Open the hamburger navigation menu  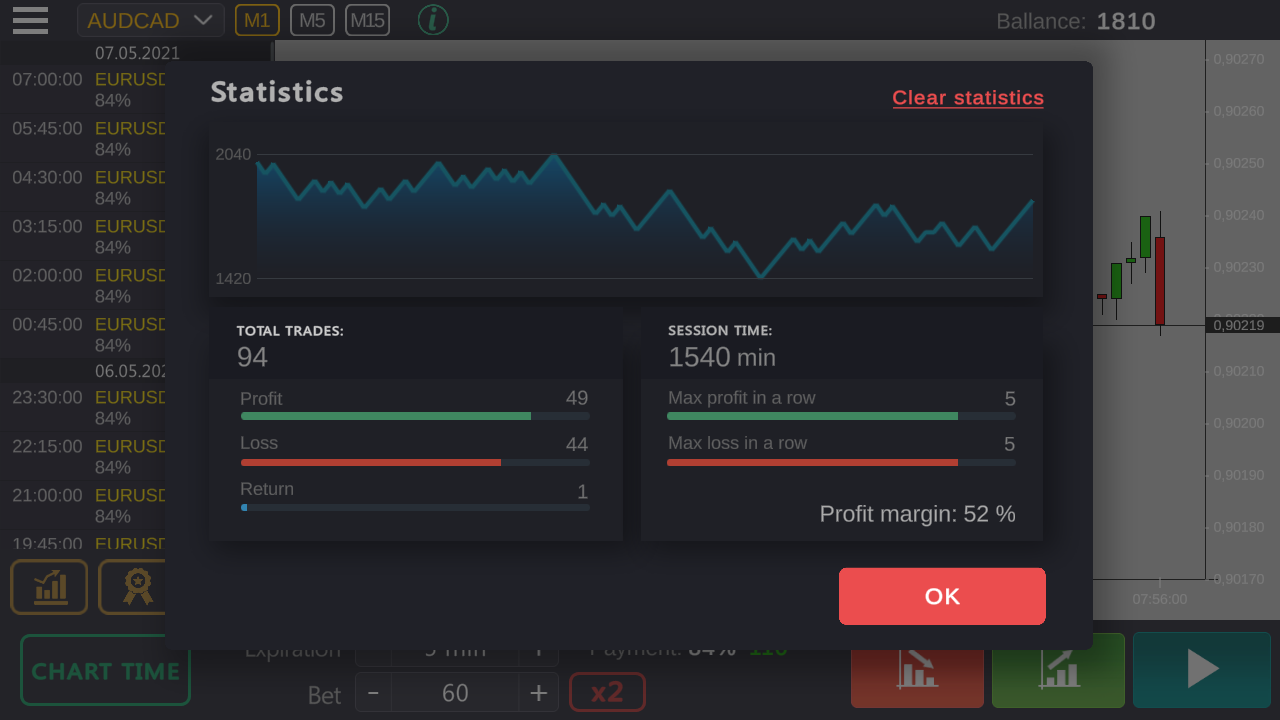[x=30, y=20]
